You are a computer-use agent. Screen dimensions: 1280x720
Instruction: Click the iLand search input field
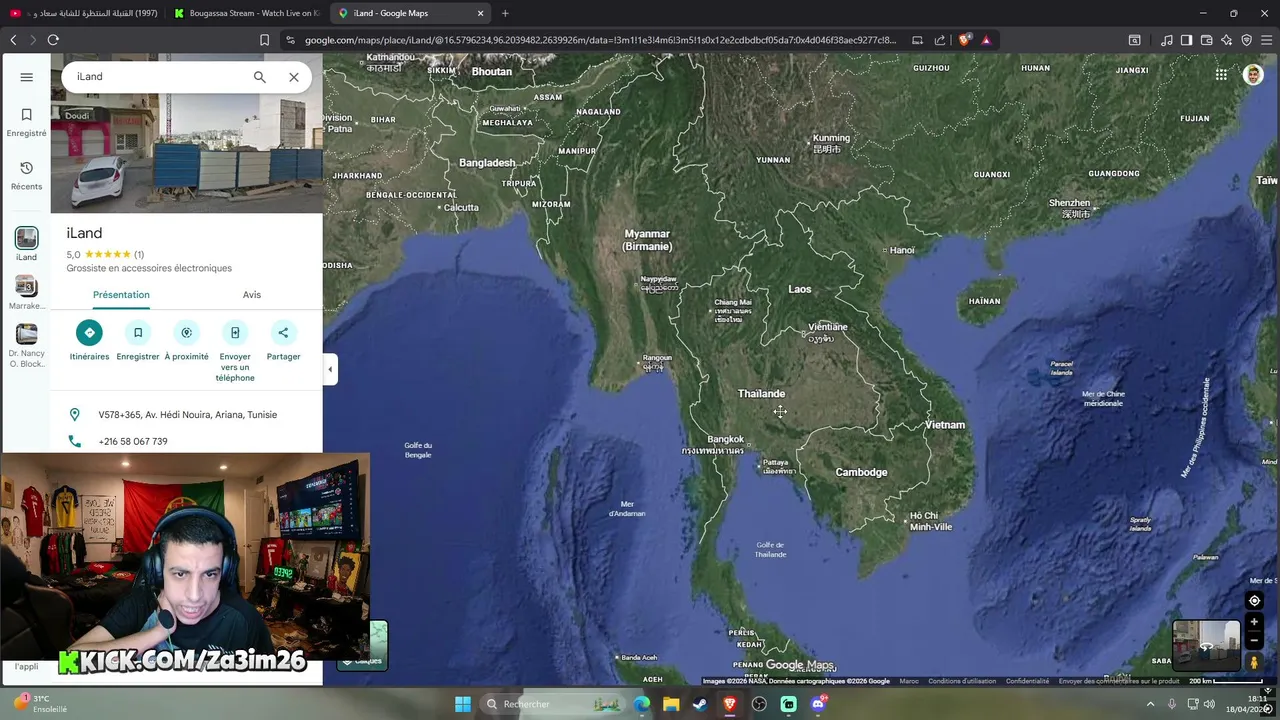point(160,77)
